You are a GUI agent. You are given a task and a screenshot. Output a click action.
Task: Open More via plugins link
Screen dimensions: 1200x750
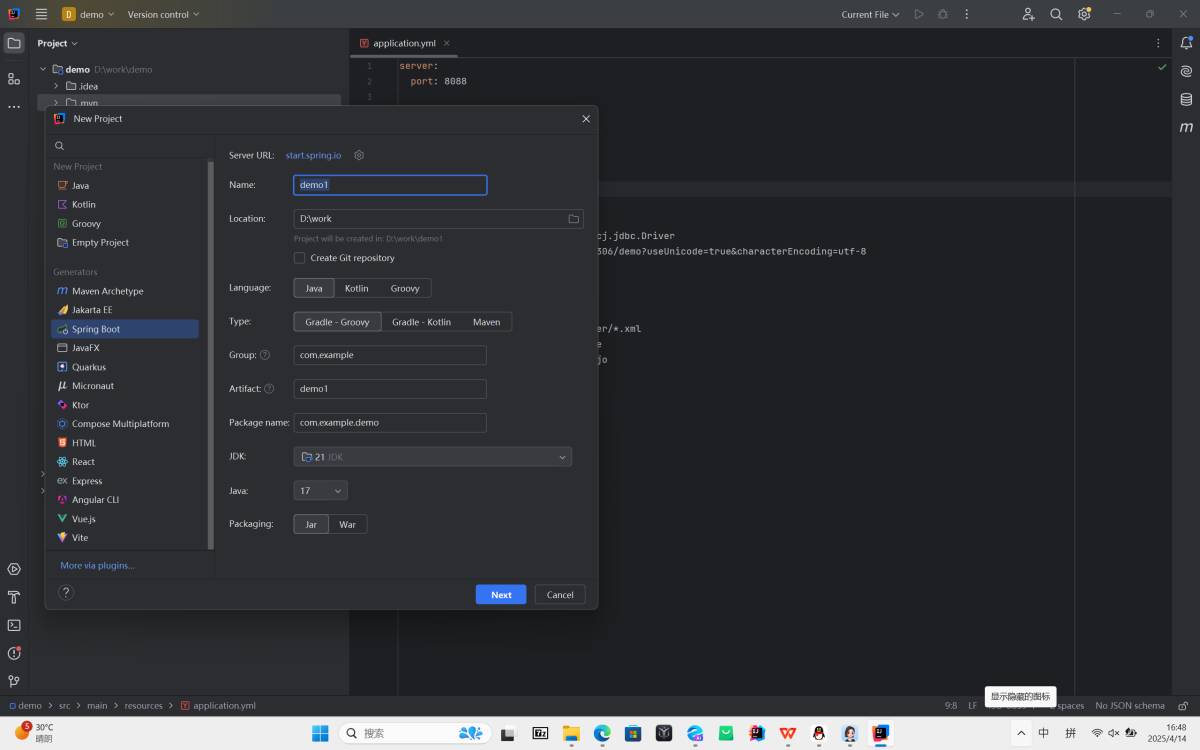97,565
